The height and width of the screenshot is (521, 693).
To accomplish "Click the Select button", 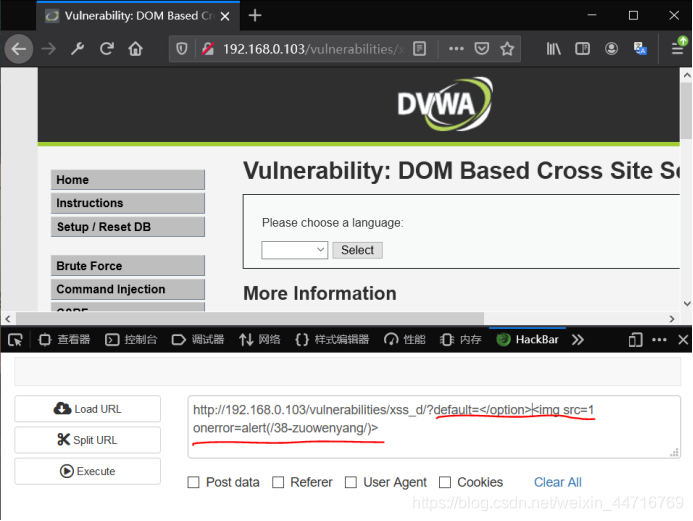I will click(x=357, y=250).
